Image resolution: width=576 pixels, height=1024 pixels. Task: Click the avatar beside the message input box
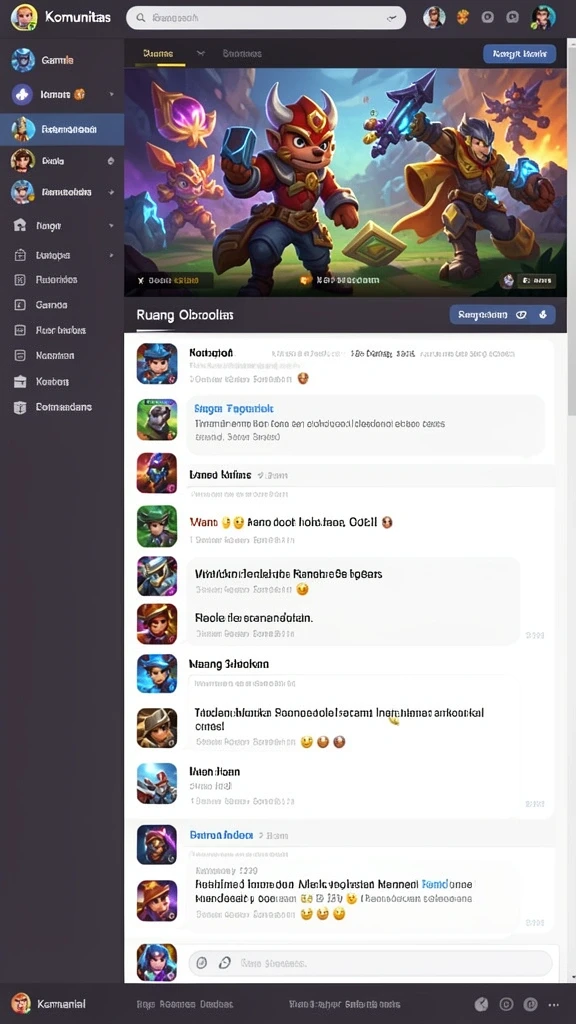[157, 963]
